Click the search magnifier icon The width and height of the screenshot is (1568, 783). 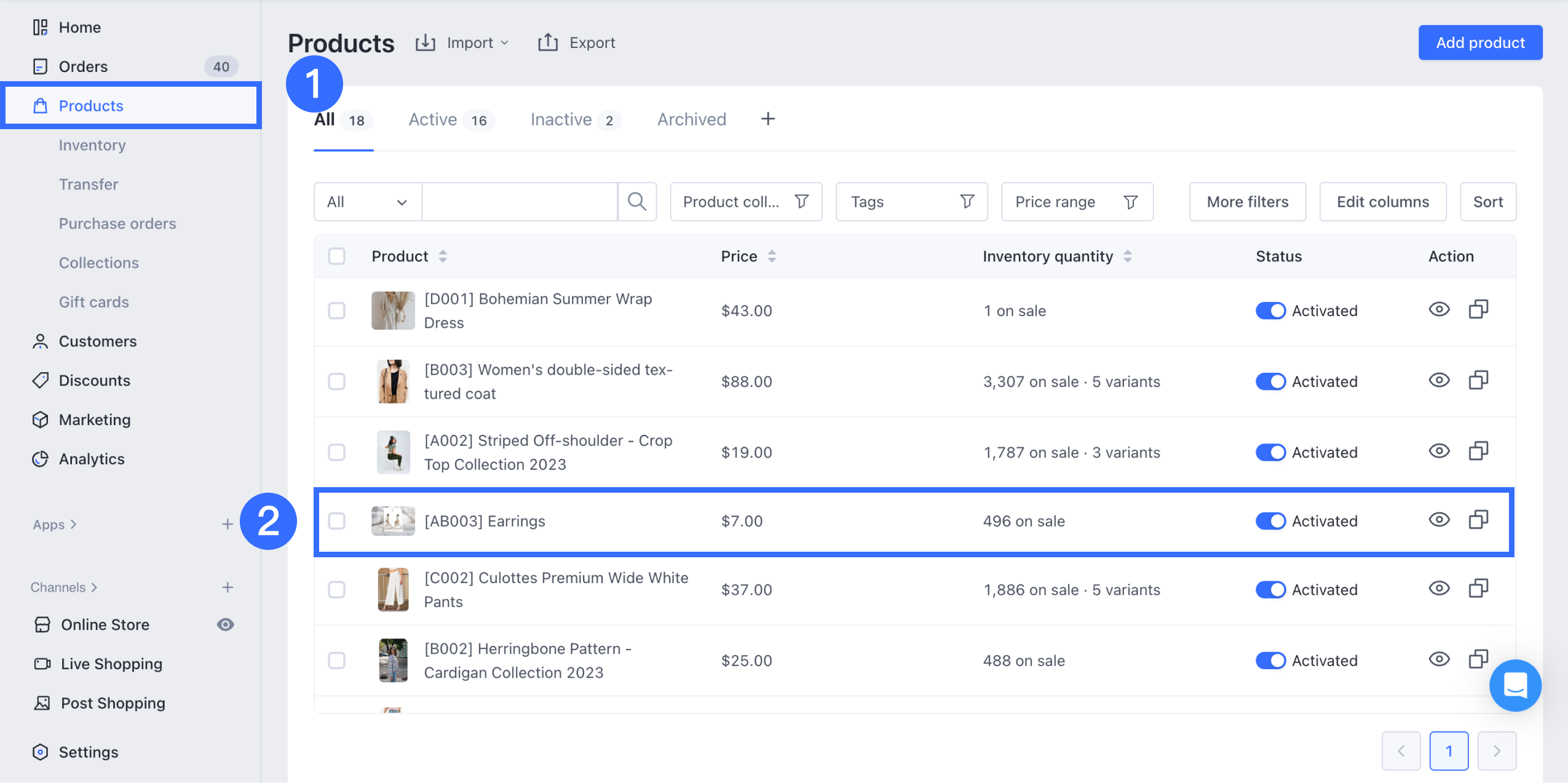point(636,202)
